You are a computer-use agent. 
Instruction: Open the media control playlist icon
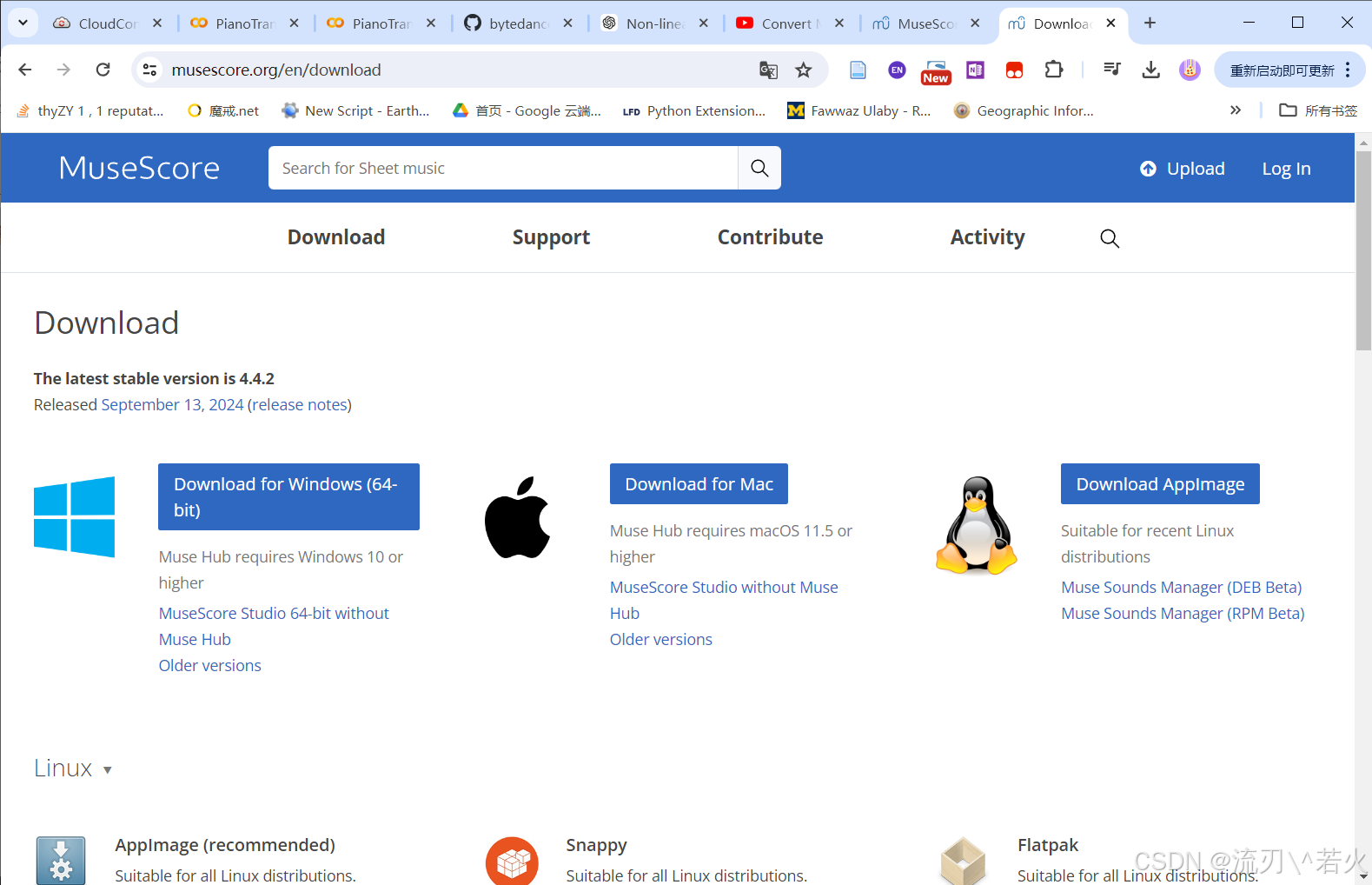[1111, 70]
